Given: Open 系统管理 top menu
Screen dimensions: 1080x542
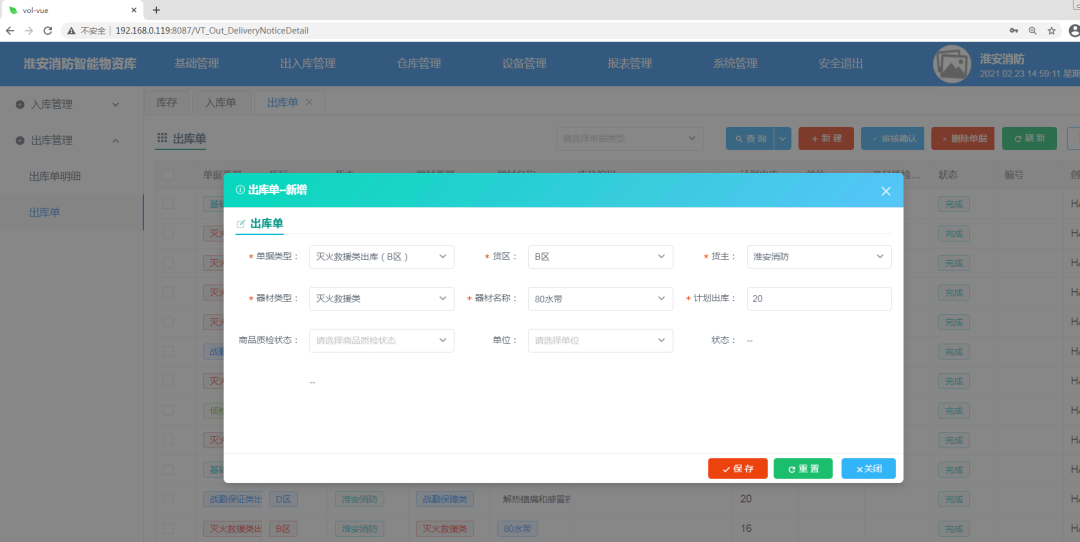Looking at the screenshot, I should pos(735,63).
